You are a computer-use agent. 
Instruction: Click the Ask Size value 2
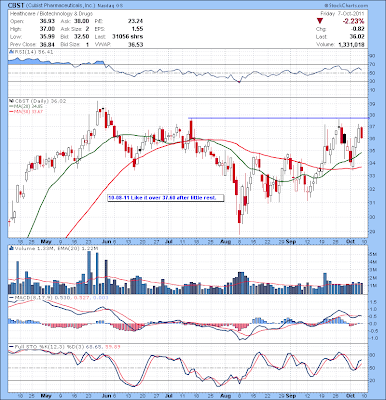[x=87, y=29]
